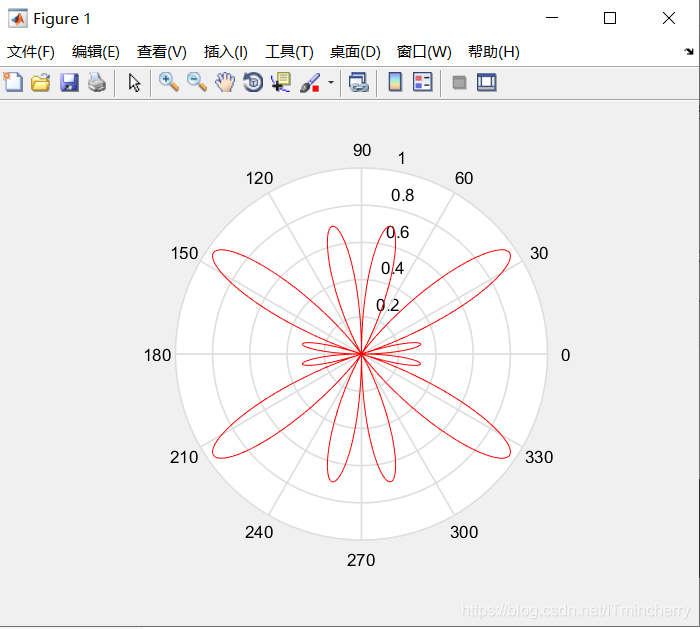Click the 330 degree angle label
This screenshot has height=629, width=700.
point(539,458)
